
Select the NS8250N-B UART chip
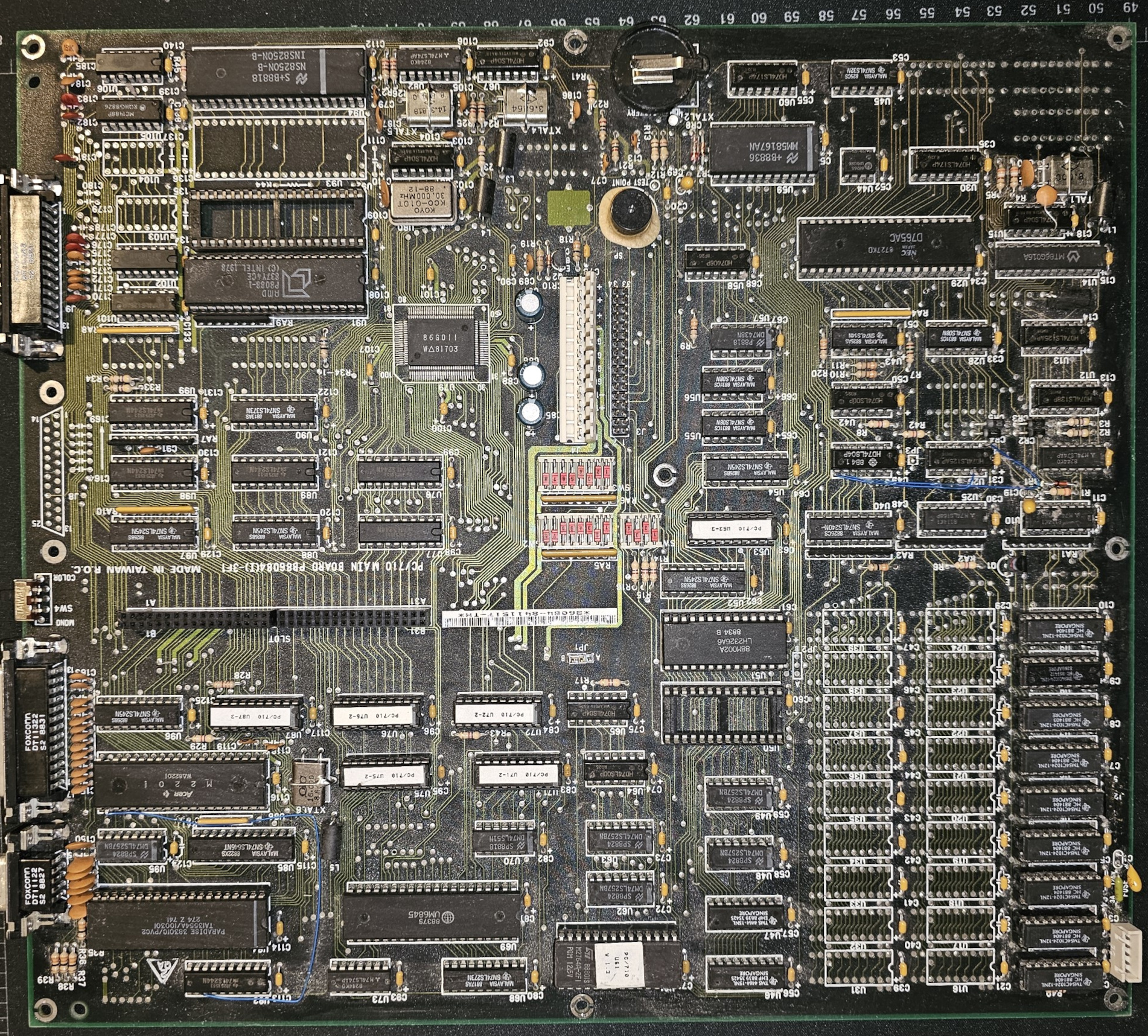[x=275, y=71]
